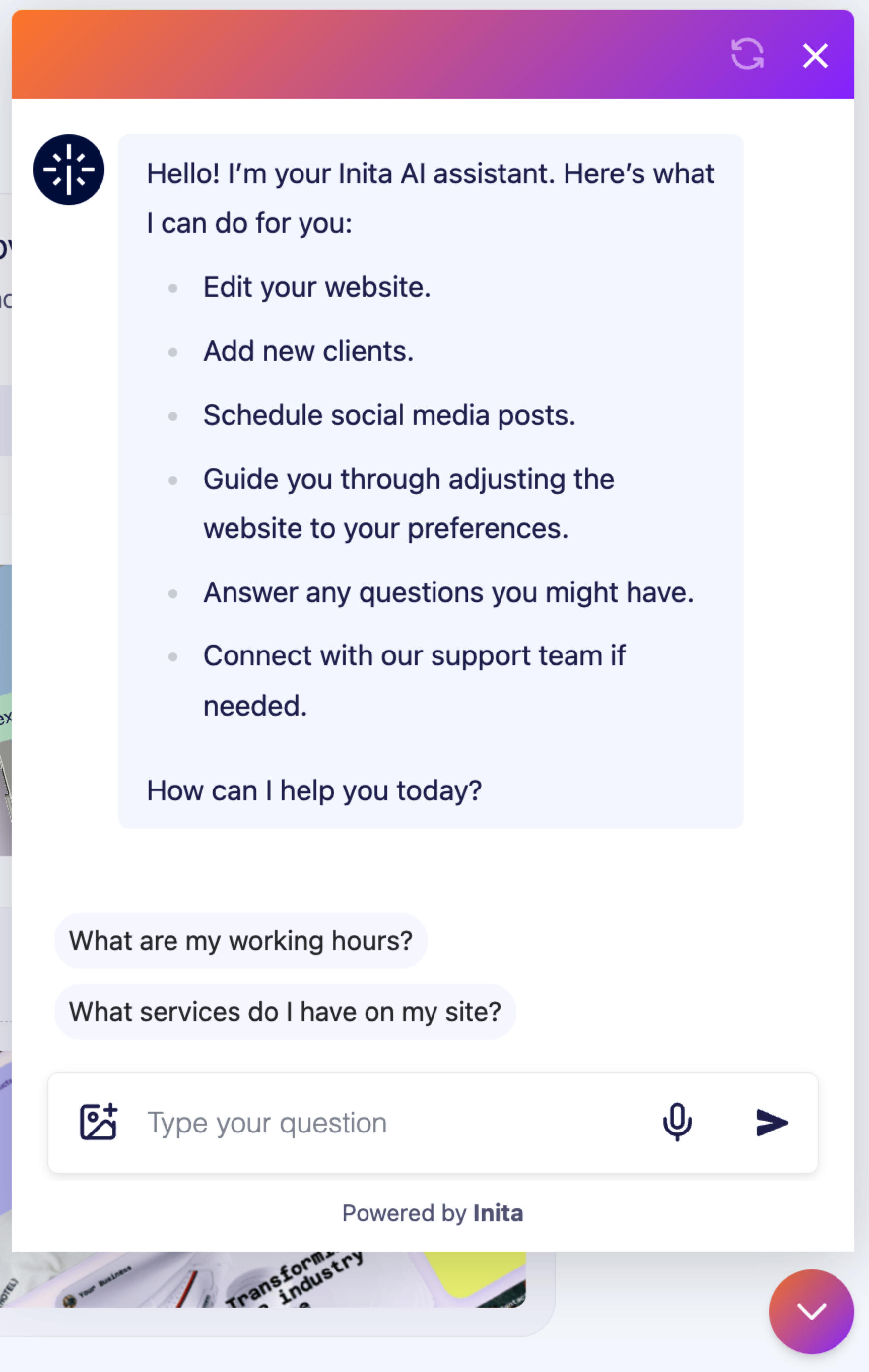Click 'Edit your website.' bullet text
Viewport: 869px width, 1372px height.
[x=317, y=287]
